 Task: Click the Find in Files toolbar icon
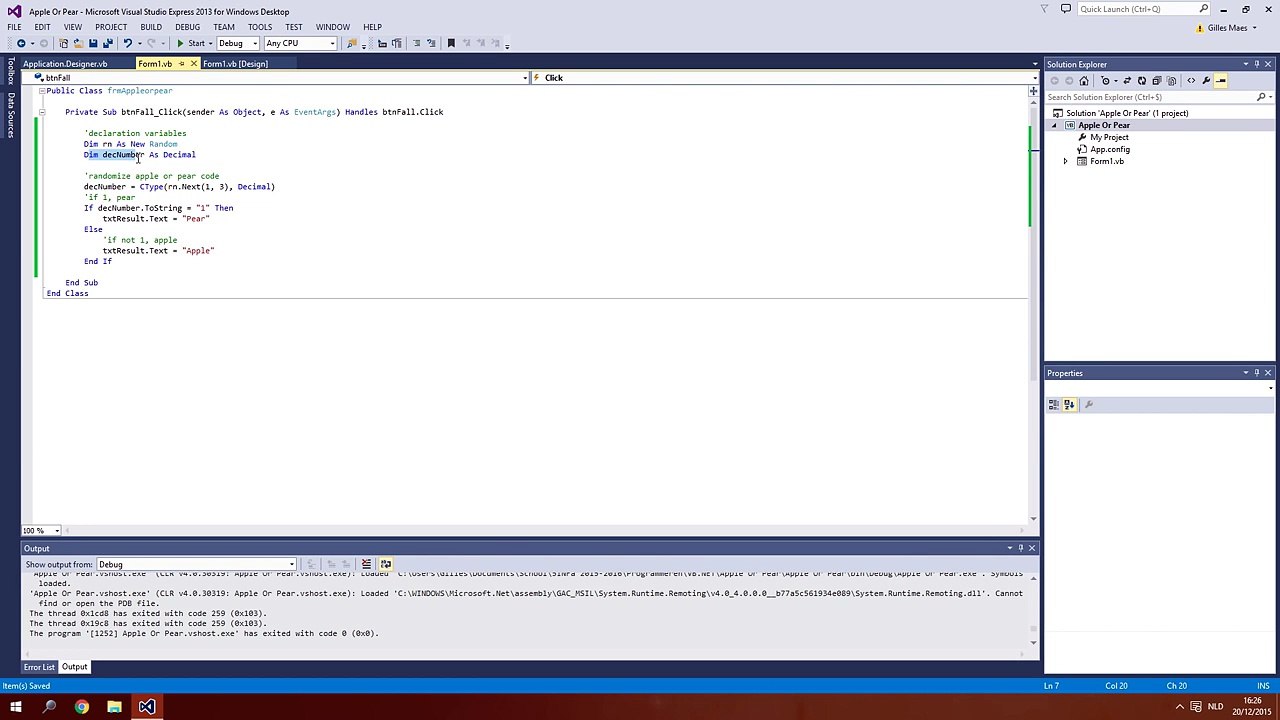[x=352, y=43]
